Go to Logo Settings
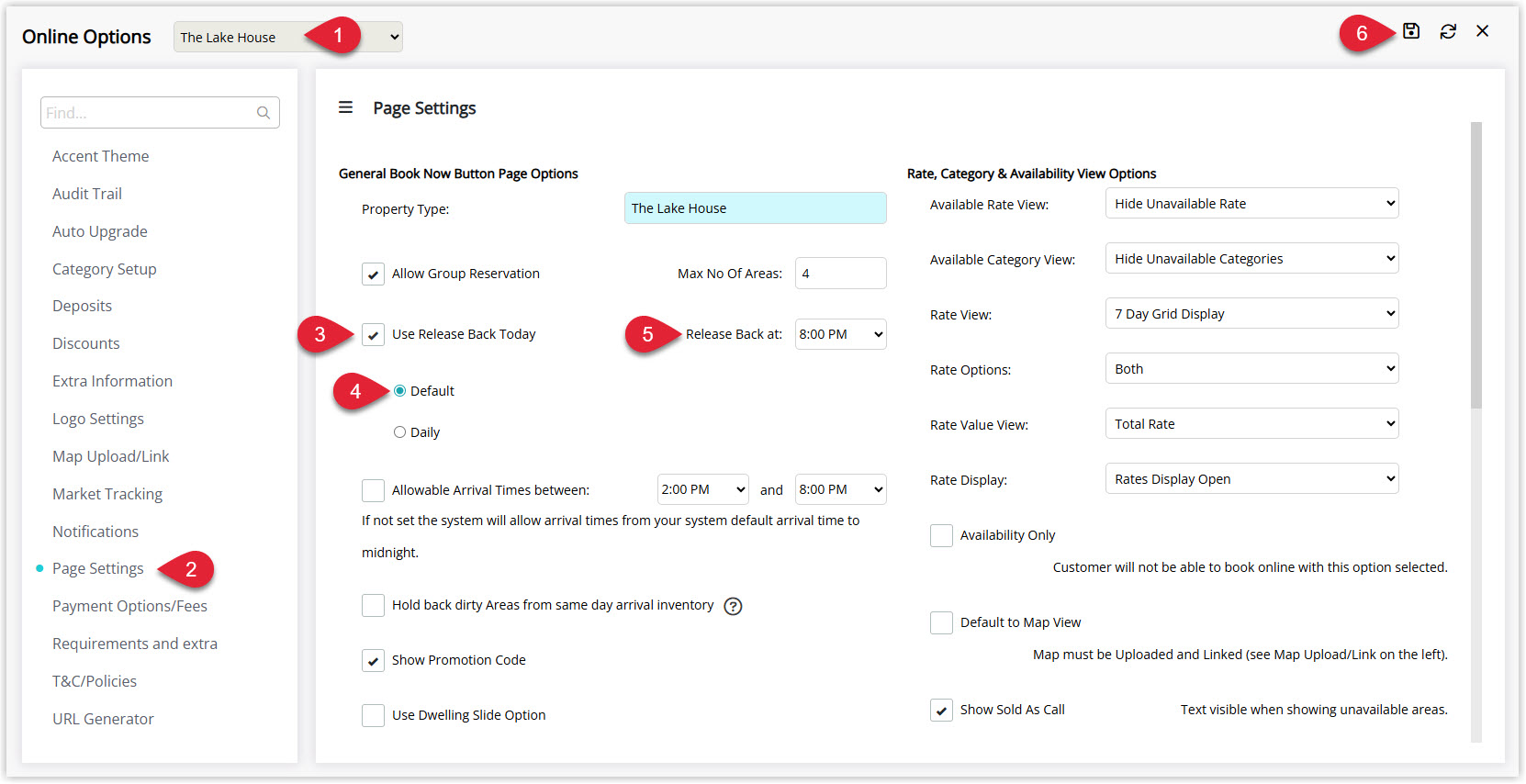 pos(98,419)
